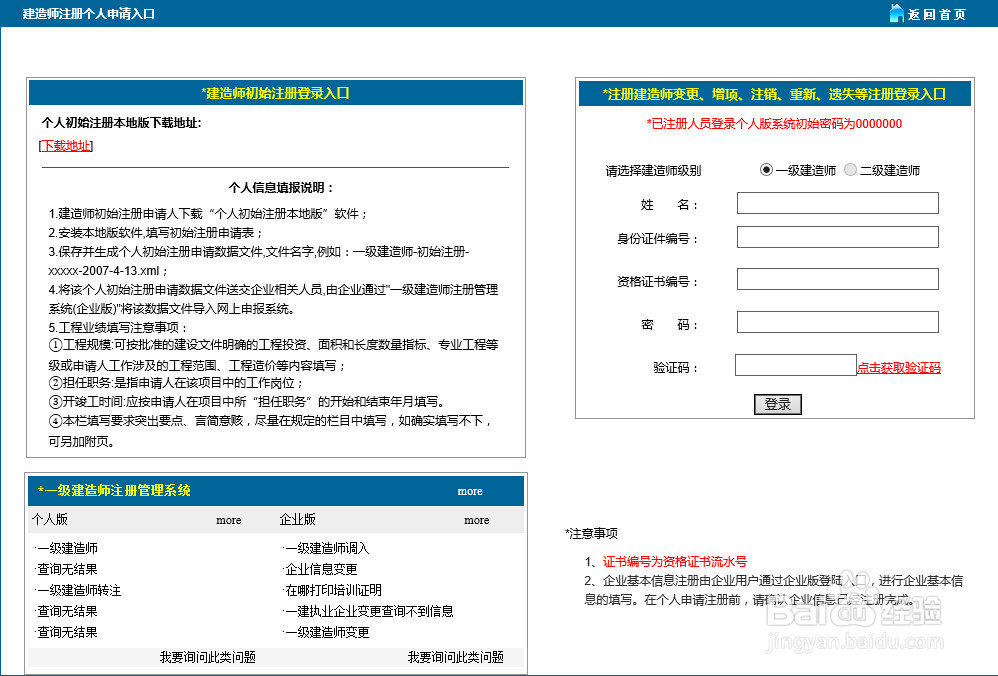Open the 一级建造师 item under 个人版
998x676 pixels.
tap(67, 548)
